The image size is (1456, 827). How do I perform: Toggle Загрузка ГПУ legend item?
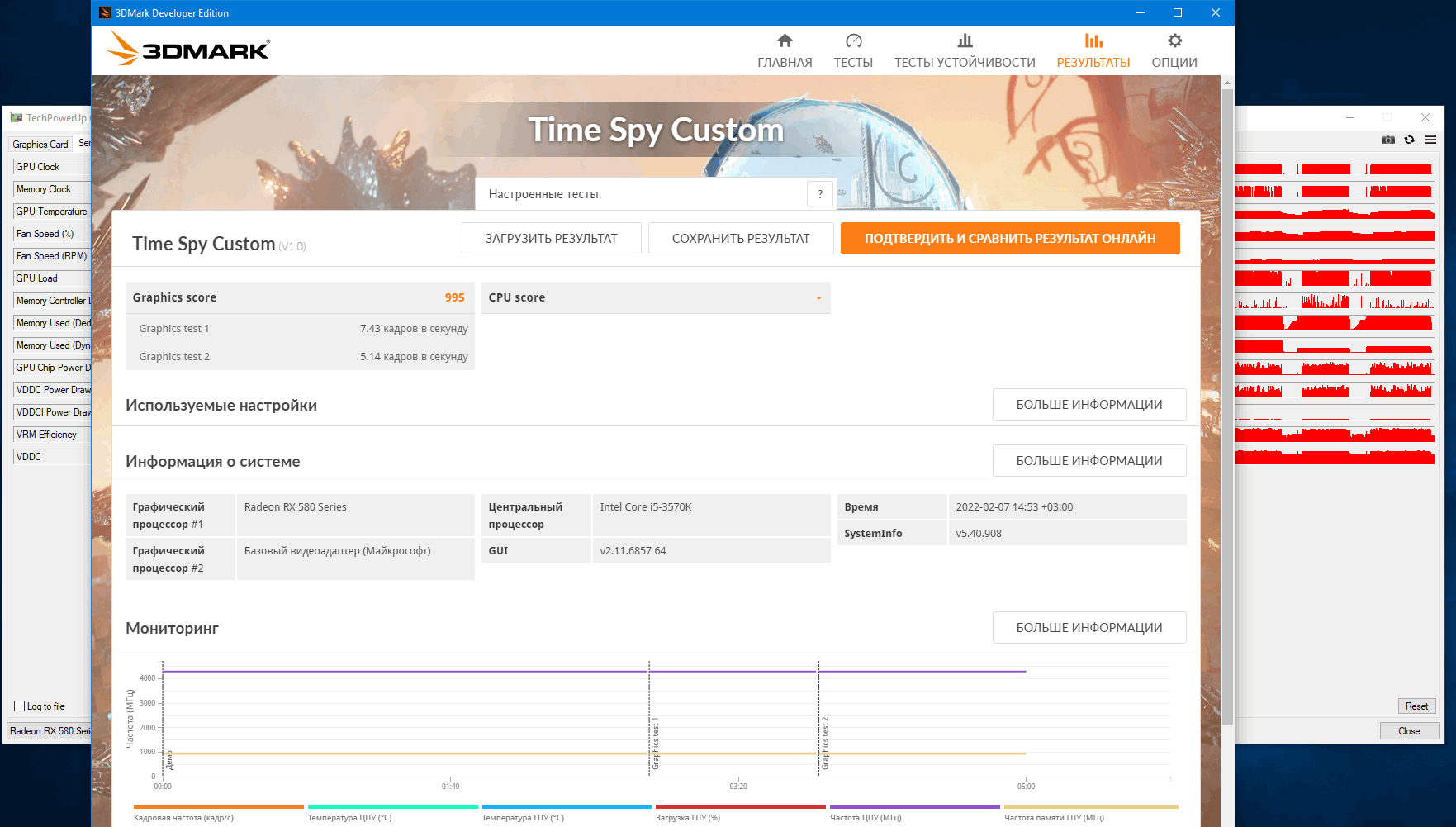[741, 813]
